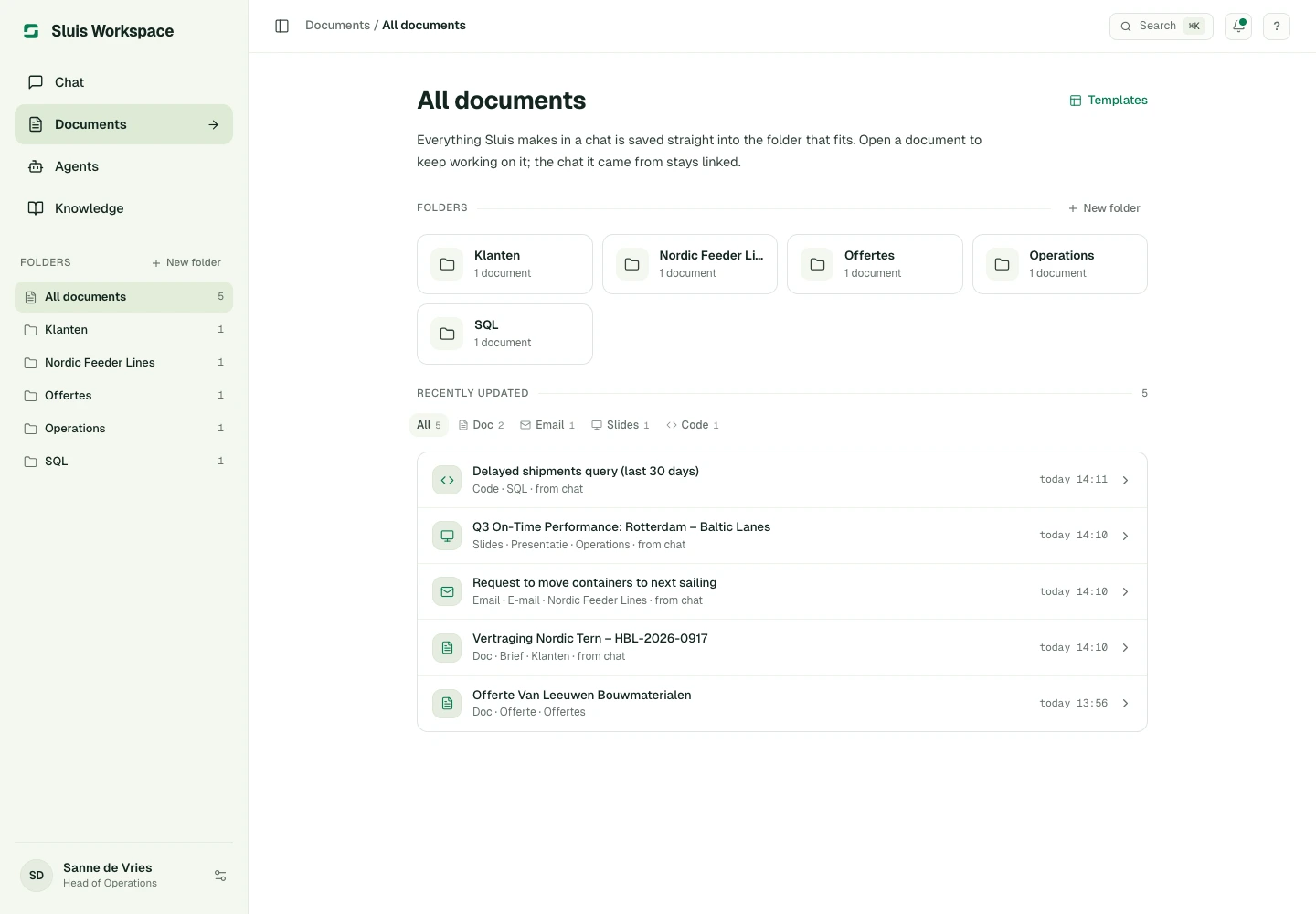Click the Search field
The image size is (1316, 914).
(1162, 27)
